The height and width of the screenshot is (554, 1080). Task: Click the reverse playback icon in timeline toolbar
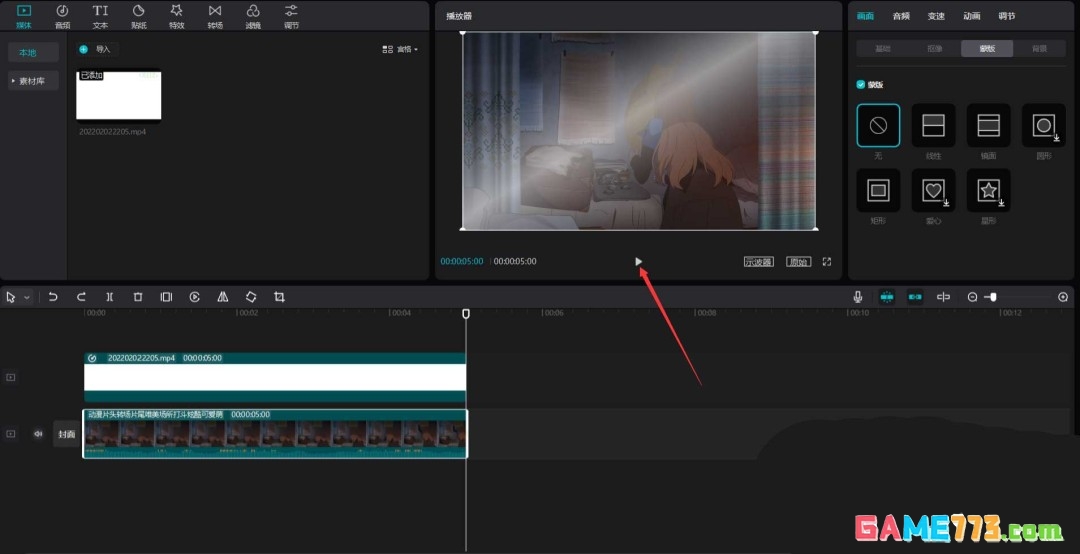195,297
